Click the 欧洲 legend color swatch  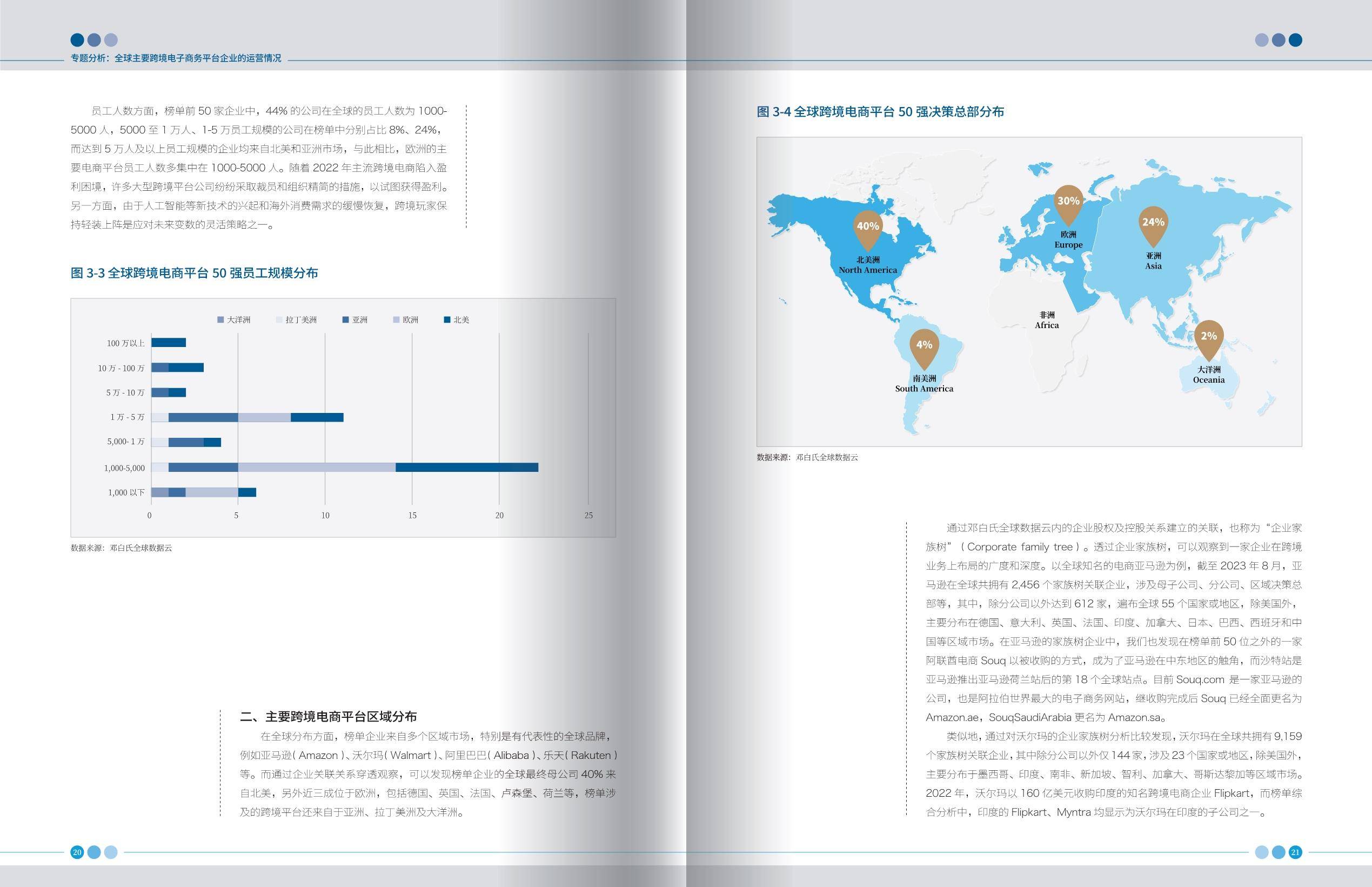(396, 319)
